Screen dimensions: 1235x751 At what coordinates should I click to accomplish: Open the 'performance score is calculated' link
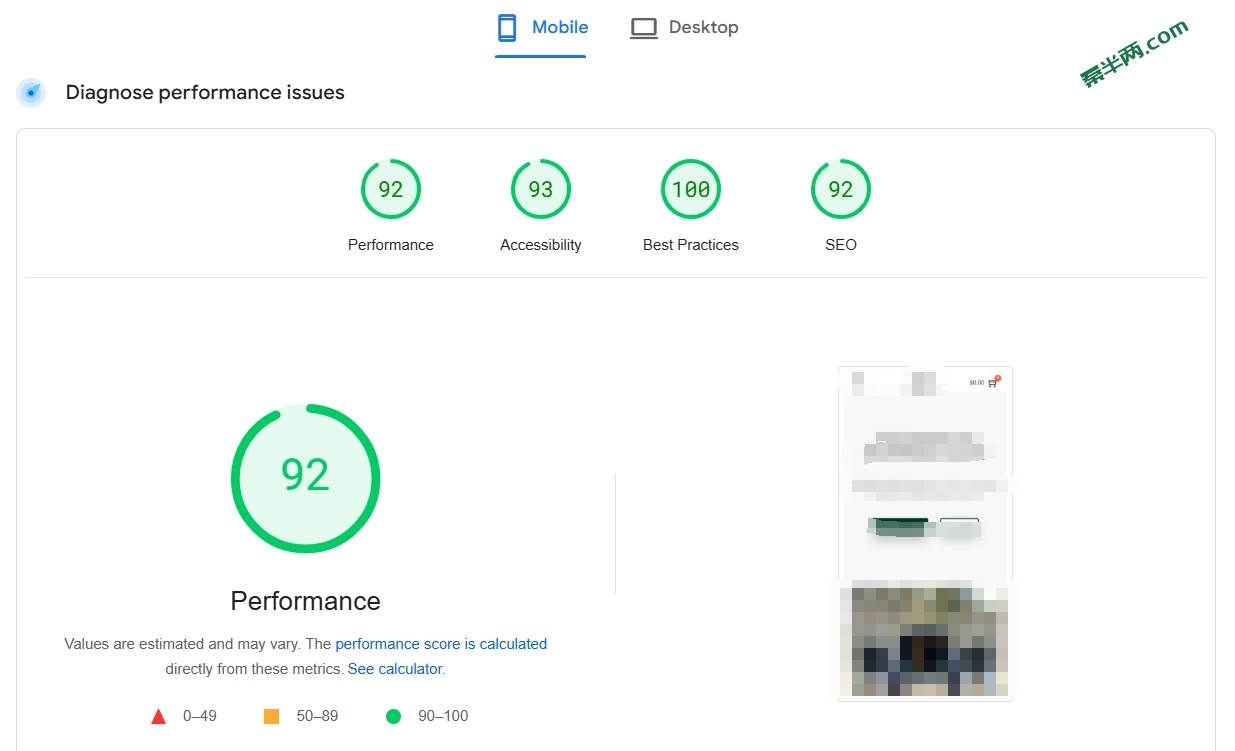(x=441, y=644)
